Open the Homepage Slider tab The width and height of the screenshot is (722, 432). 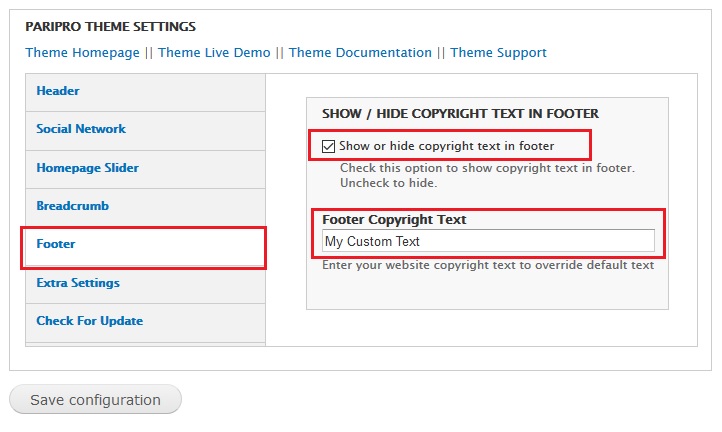coord(87,168)
